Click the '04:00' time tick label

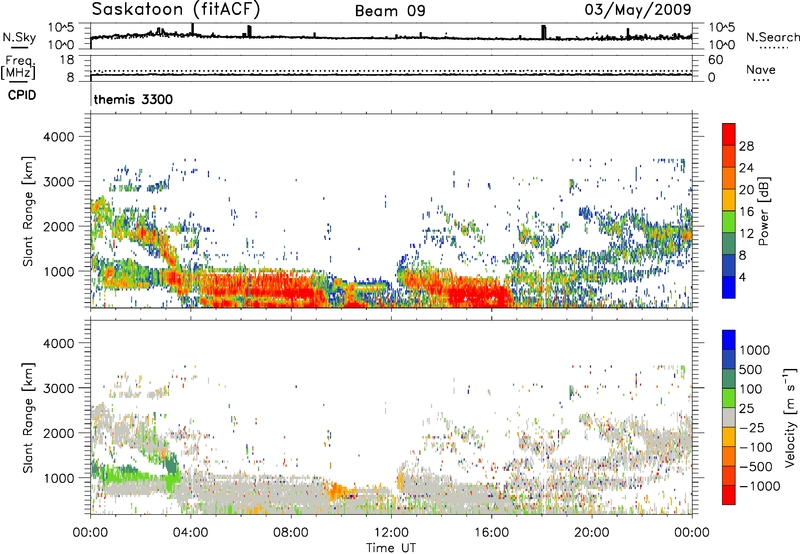[x=190, y=533]
